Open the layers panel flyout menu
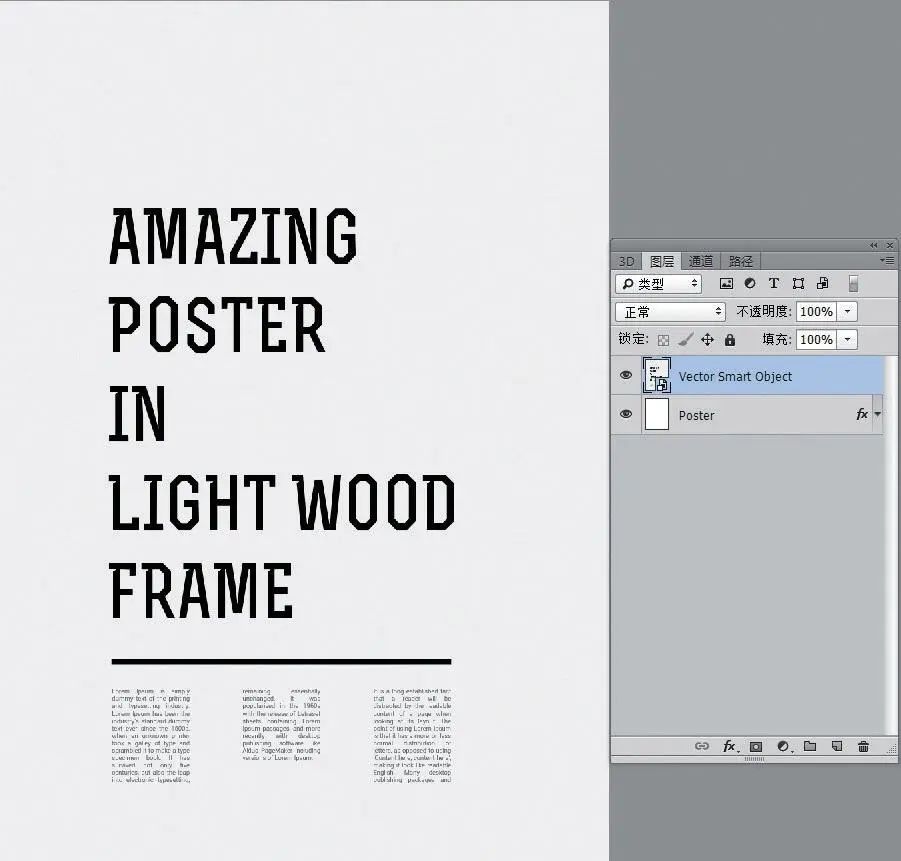This screenshot has height=861, width=901. coord(886,260)
